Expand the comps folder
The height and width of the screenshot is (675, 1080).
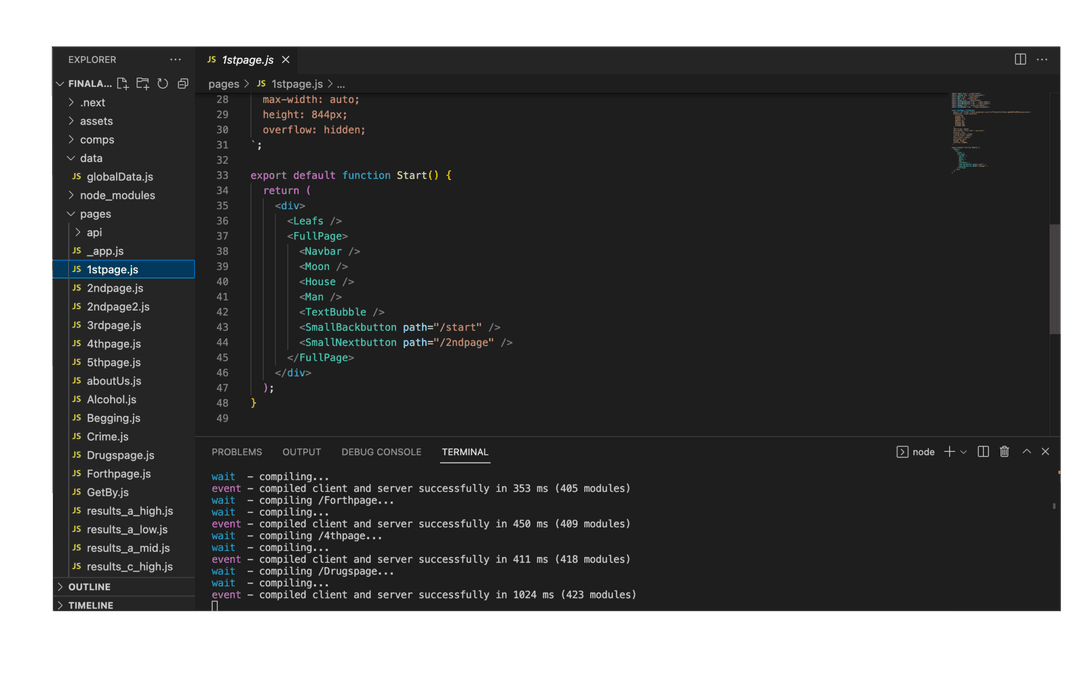[97, 140]
